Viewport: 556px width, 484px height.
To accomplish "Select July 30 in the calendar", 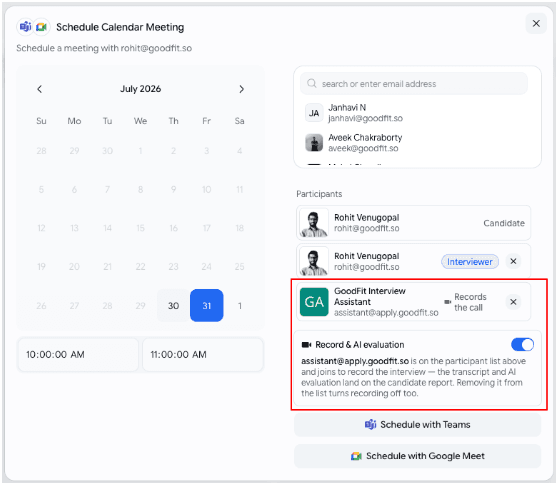I will (173, 305).
